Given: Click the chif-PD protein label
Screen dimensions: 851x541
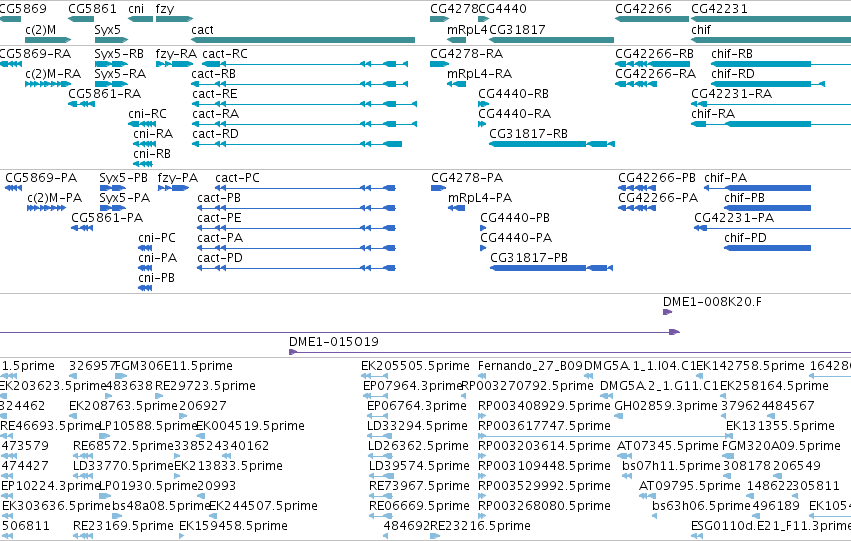Looking at the screenshot, I should point(745,238).
